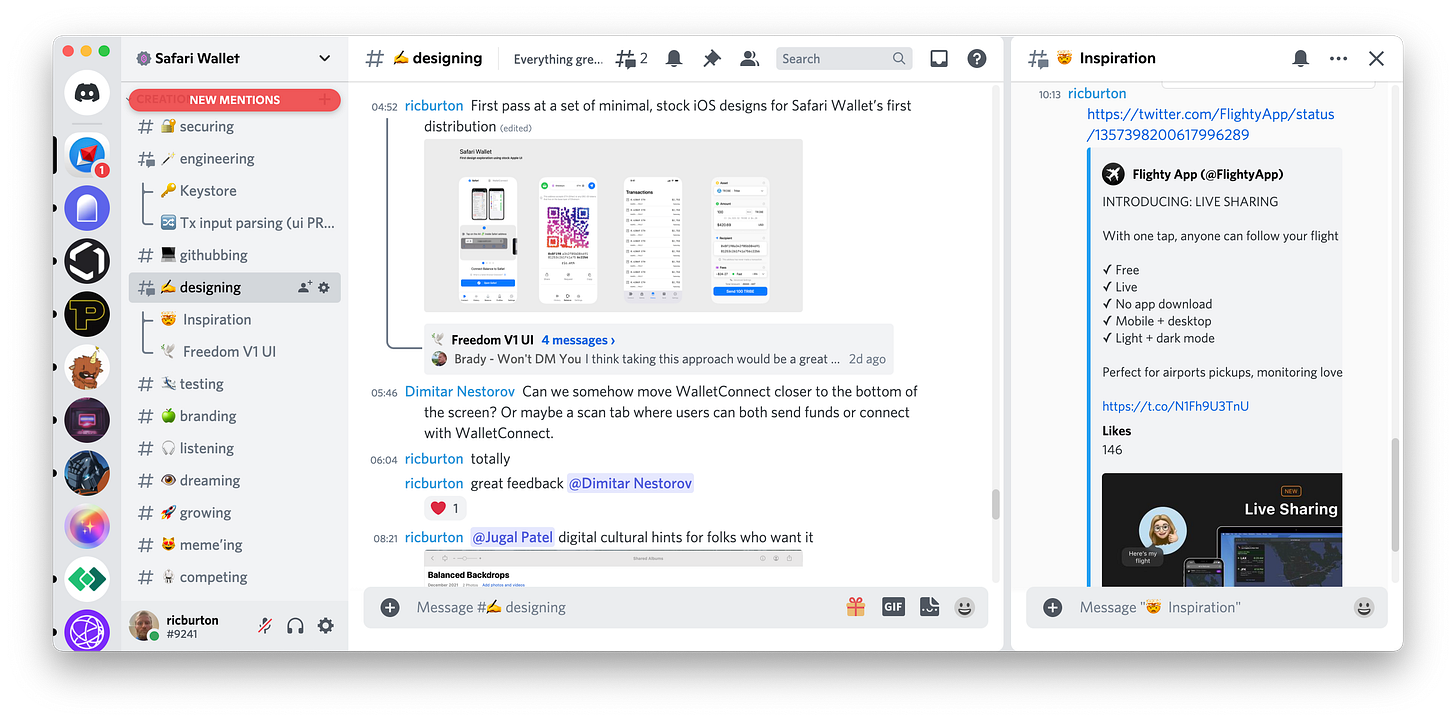Image resolution: width=1456 pixels, height=721 pixels.
Task: Focus the Message Inspiration input field
Action: (x=1210, y=607)
